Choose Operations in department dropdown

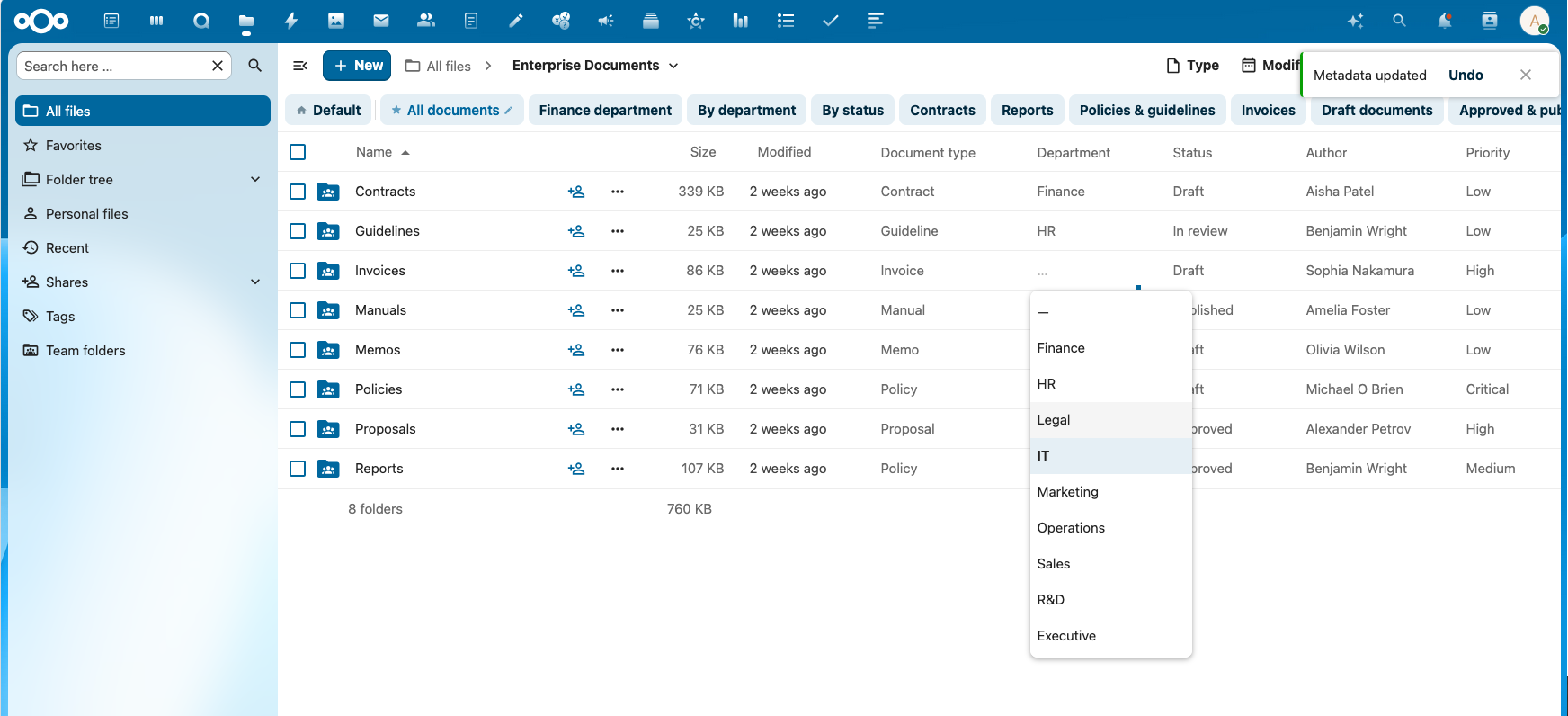pyautogui.click(x=1111, y=528)
